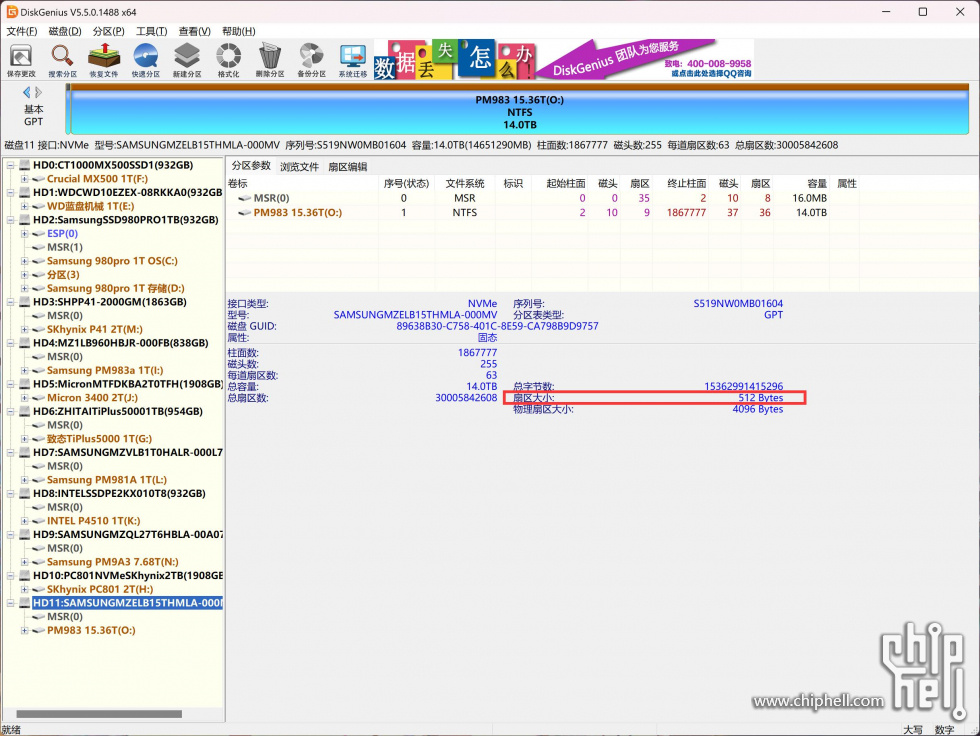Select HD7:SAMSUNGMZVLB1T0HALR disk
The height and width of the screenshot is (736, 980).
pos(128,452)
